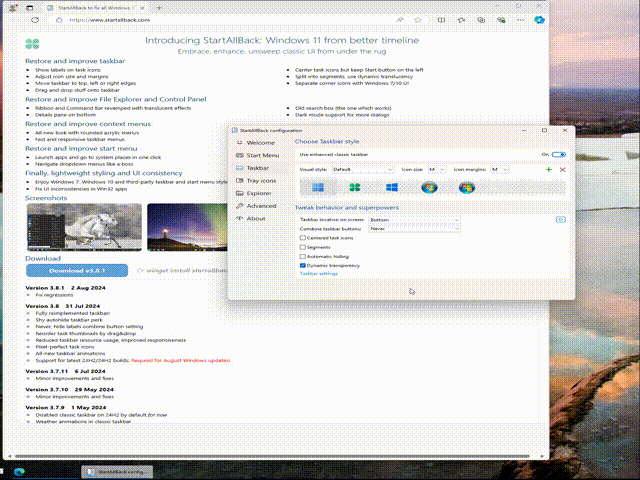Close the StartAllBack browser tab
The height and width of the screenshot is (480, 640).
tap(142, 8)
